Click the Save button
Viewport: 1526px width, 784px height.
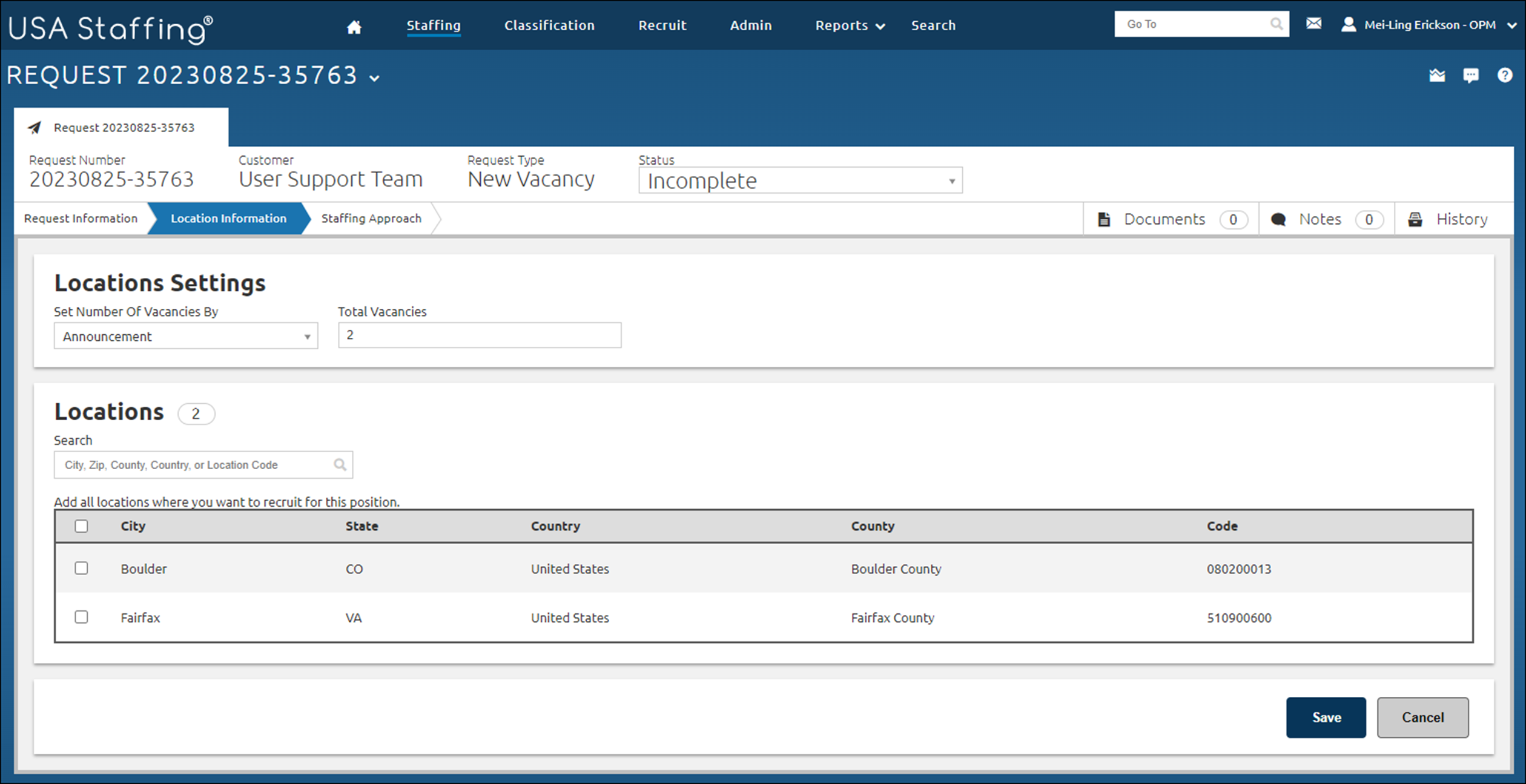tap(1326, 717)
